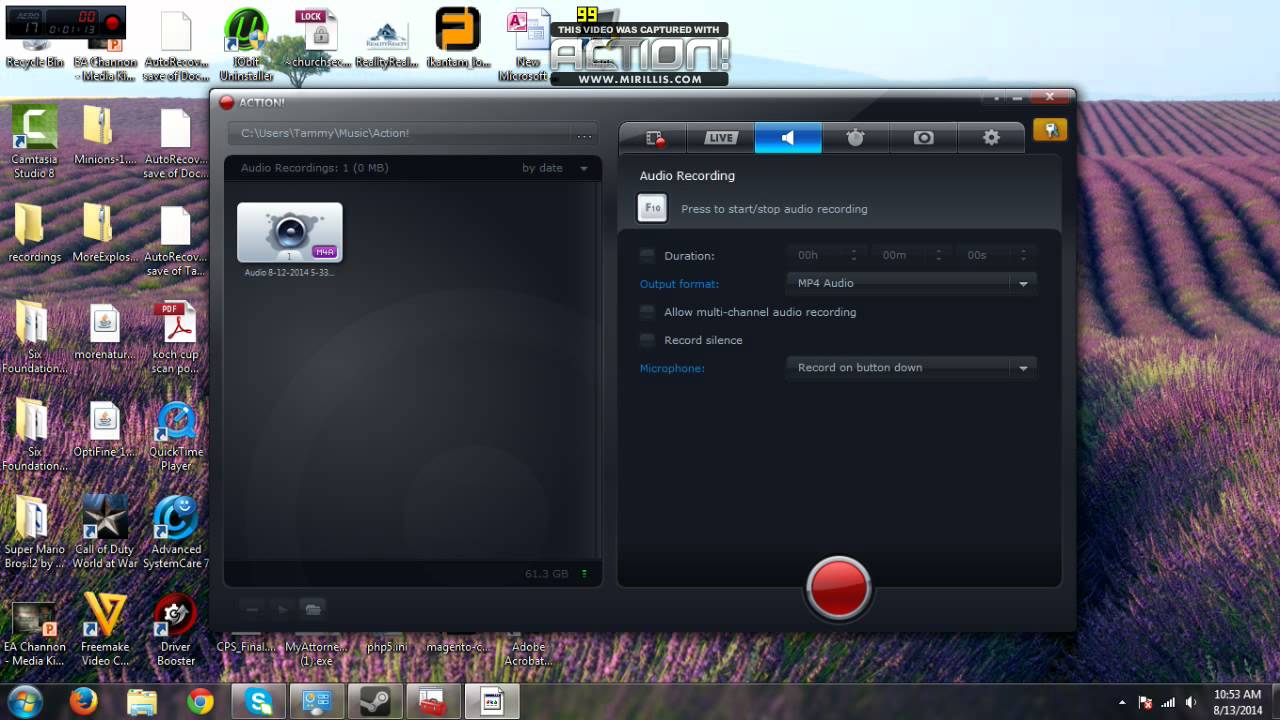Open the Minions-1 folder icon
The height and width of the screenshot is (720, 1280).
pos(105,135)
